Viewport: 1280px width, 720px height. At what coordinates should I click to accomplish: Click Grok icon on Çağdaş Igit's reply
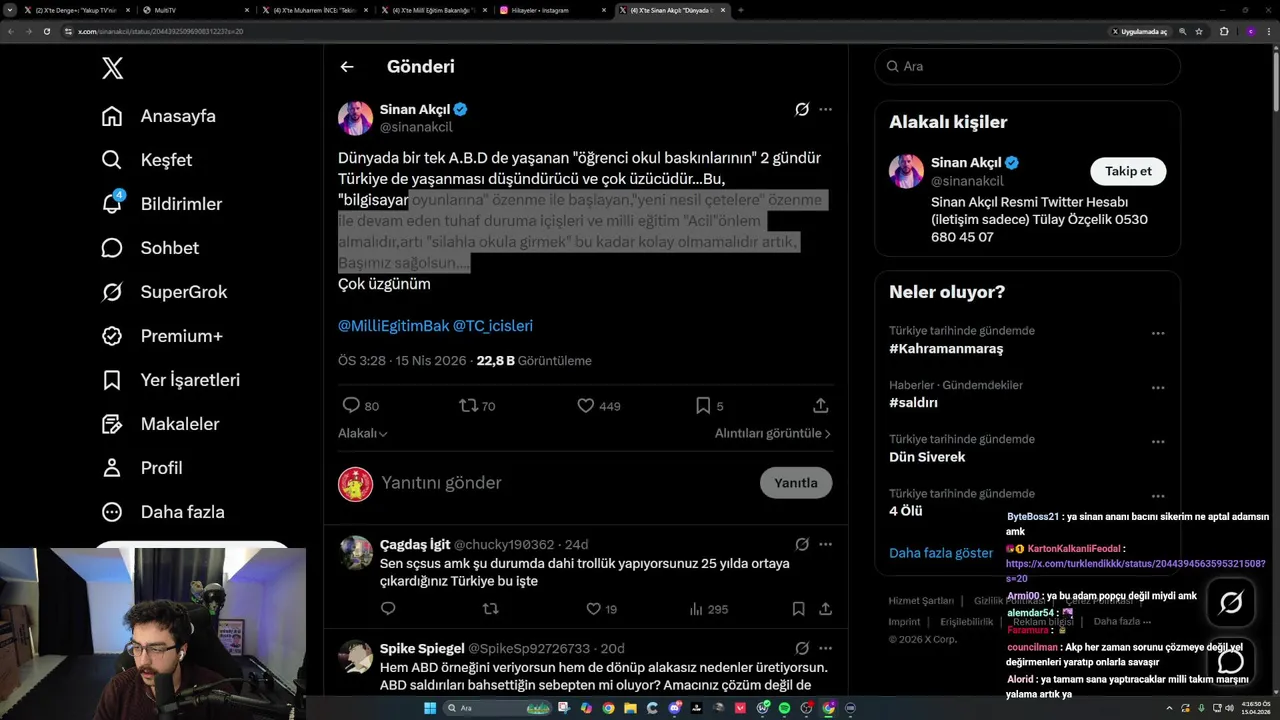[x=802, y=545]
